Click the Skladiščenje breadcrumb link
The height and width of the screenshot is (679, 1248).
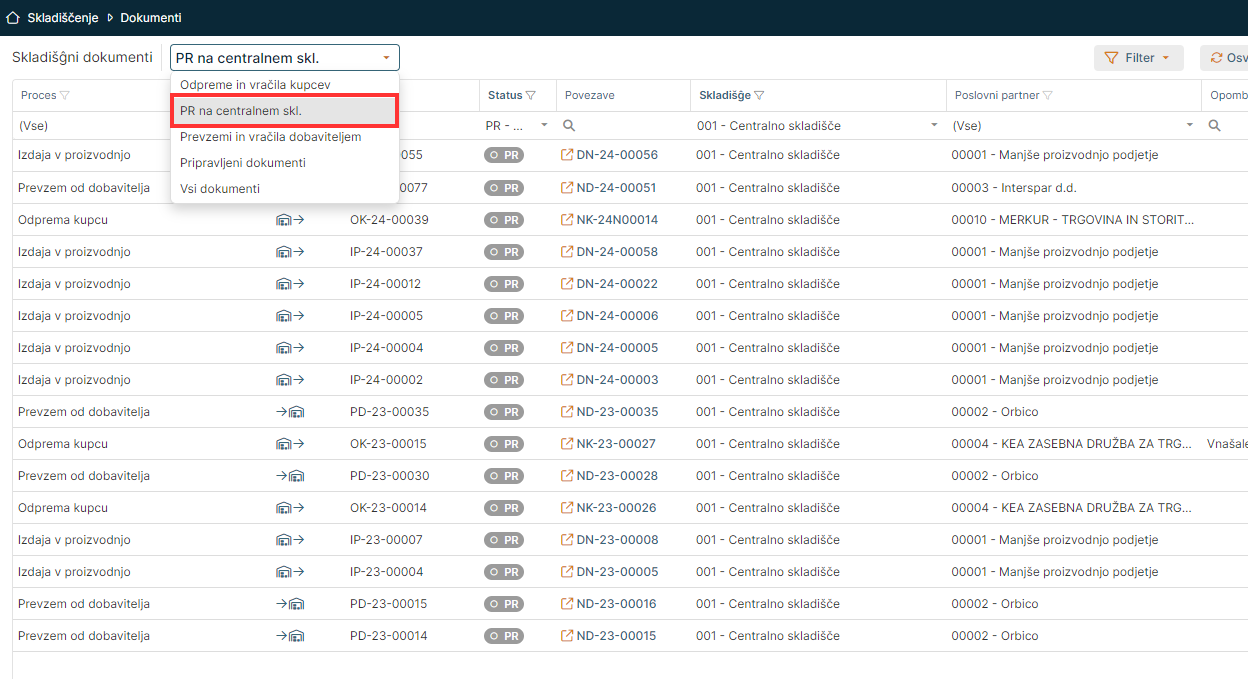[x=62, y=18]
